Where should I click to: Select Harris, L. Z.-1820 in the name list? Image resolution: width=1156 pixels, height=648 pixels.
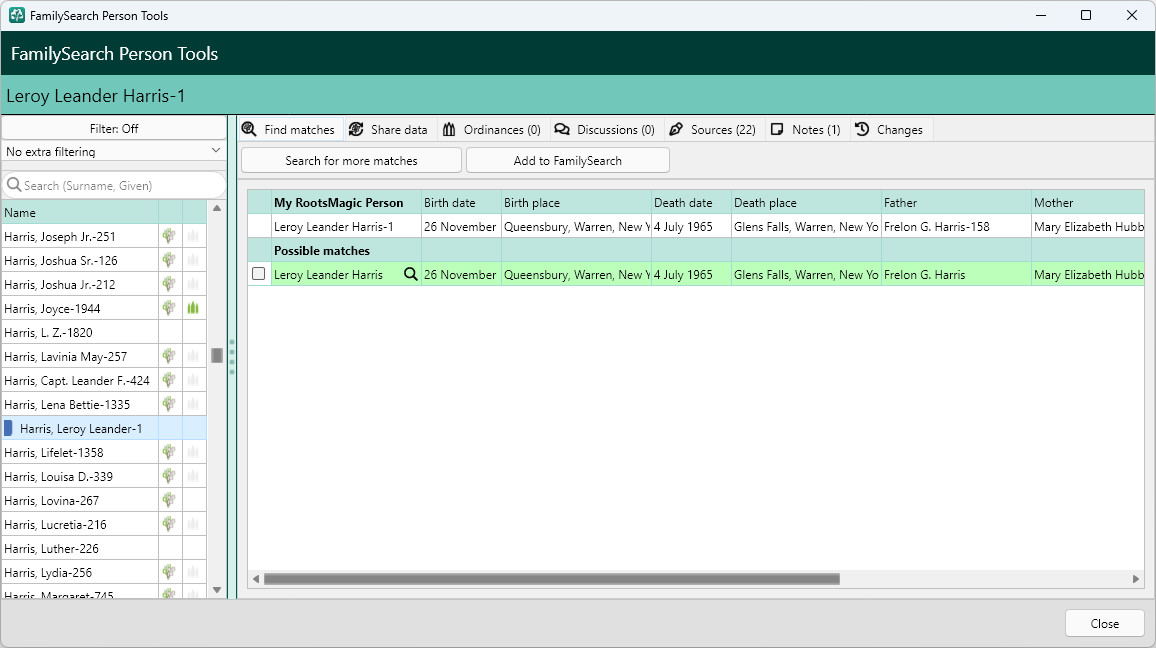[80, 332]
